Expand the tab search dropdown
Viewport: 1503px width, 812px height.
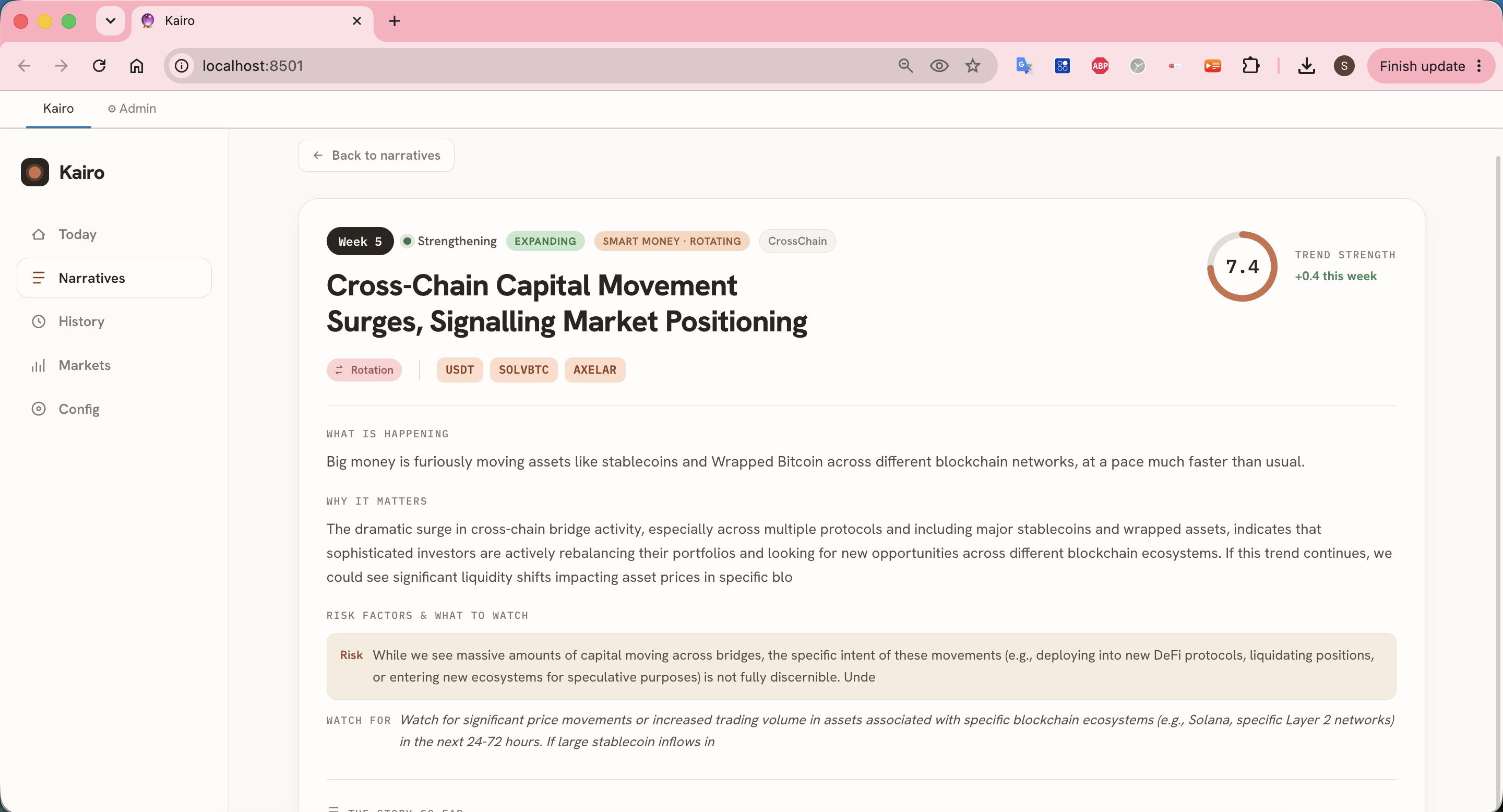pyautogui.click(x=110, y=21)
